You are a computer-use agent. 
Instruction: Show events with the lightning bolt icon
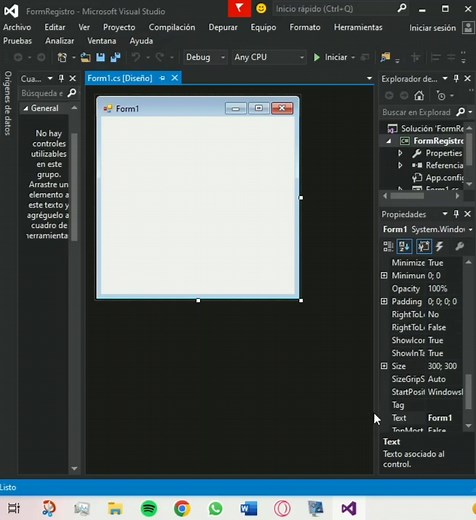pos(440,247)
